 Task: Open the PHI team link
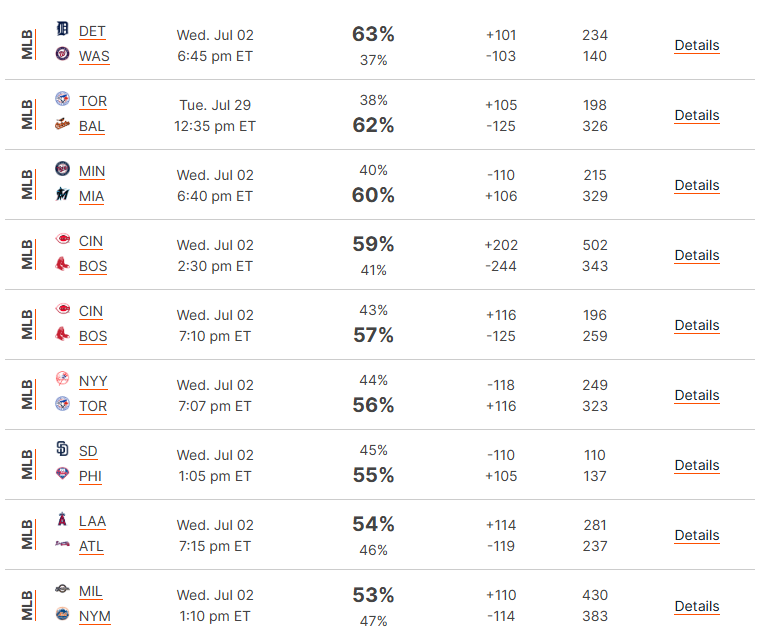click(x=90, y=477)
